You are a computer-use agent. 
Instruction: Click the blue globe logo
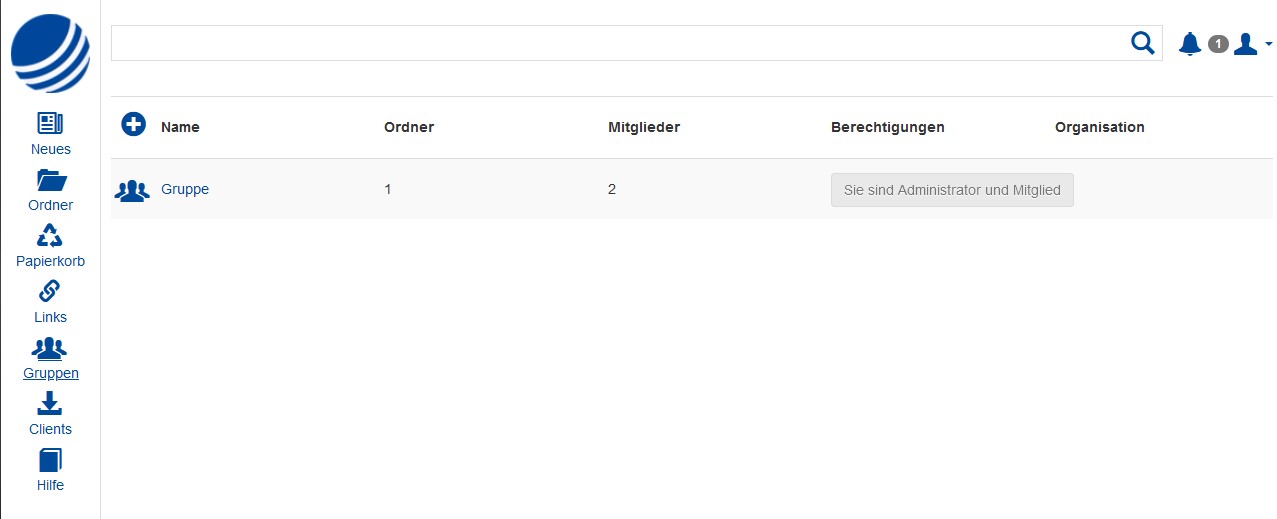pos(50,52)
